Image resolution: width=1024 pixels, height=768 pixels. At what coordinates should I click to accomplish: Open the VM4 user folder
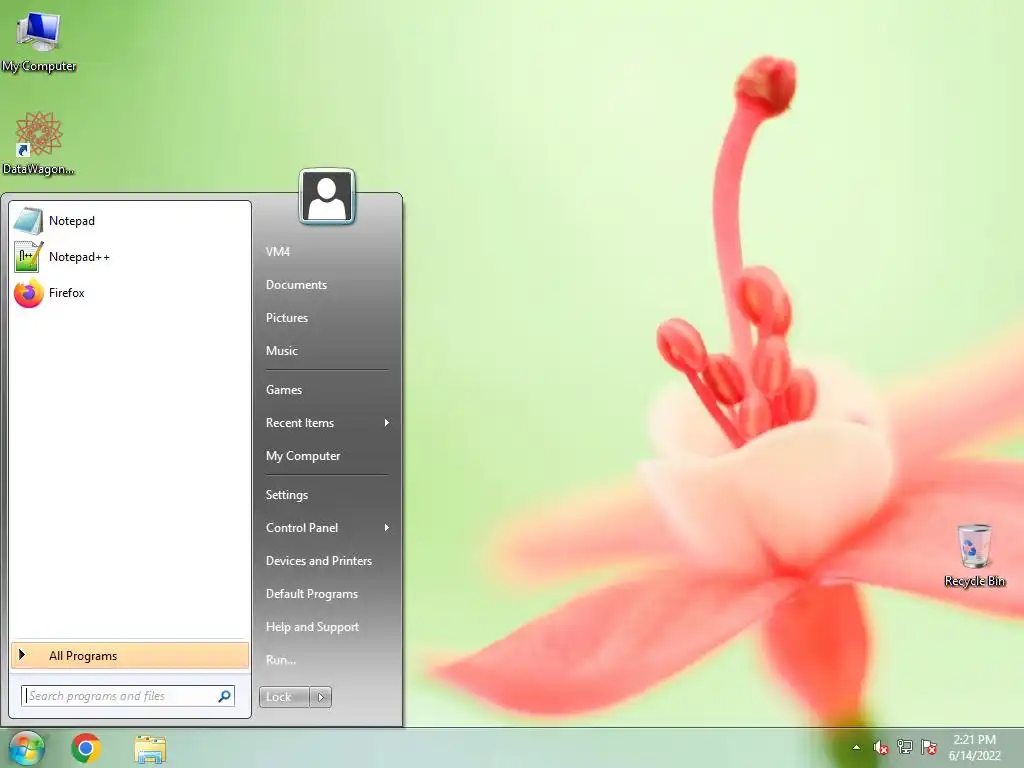(x=278, y=251)
